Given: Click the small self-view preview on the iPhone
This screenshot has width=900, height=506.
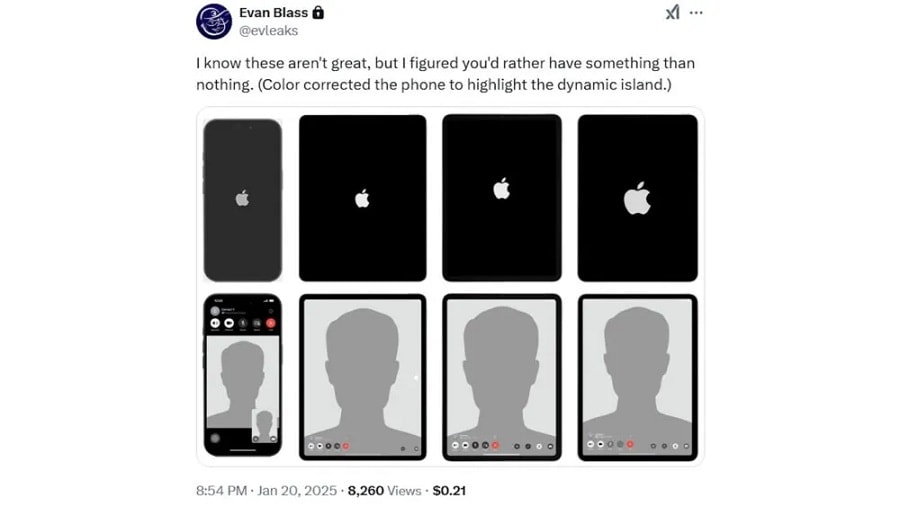Looking at the screenshot, I should pos(264,423).
